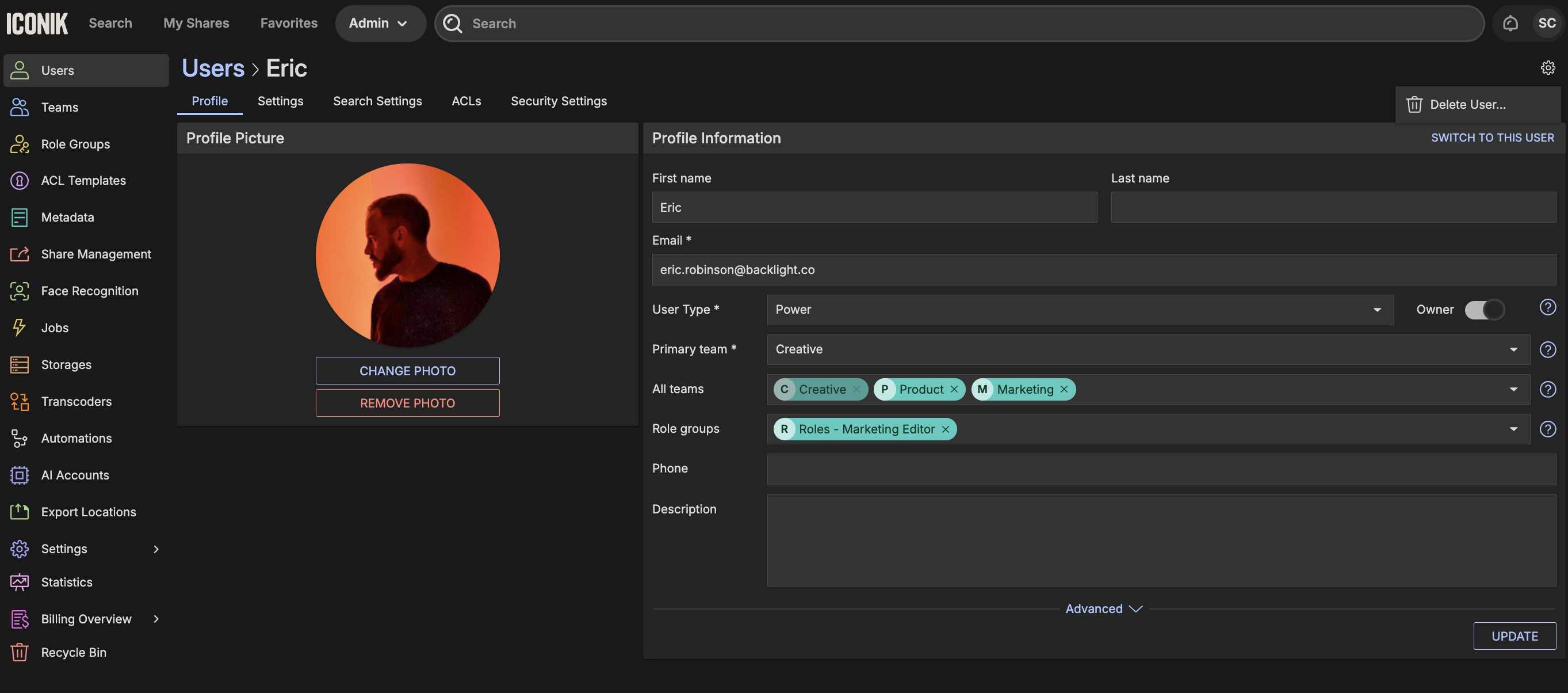
Task: Expand the Advanced section
Action: click(1104, 608)
